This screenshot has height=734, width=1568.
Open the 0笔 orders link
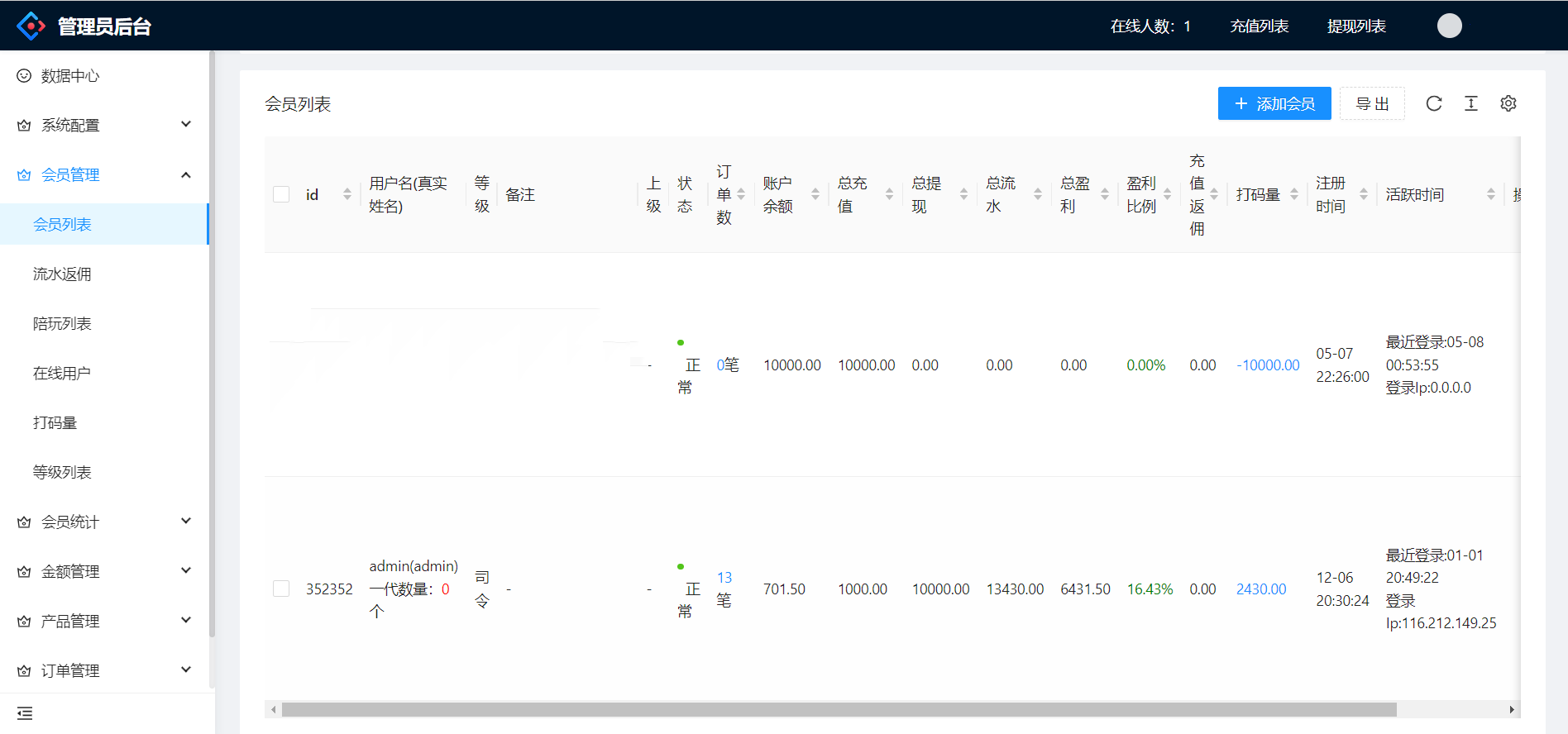pos(728,365)
